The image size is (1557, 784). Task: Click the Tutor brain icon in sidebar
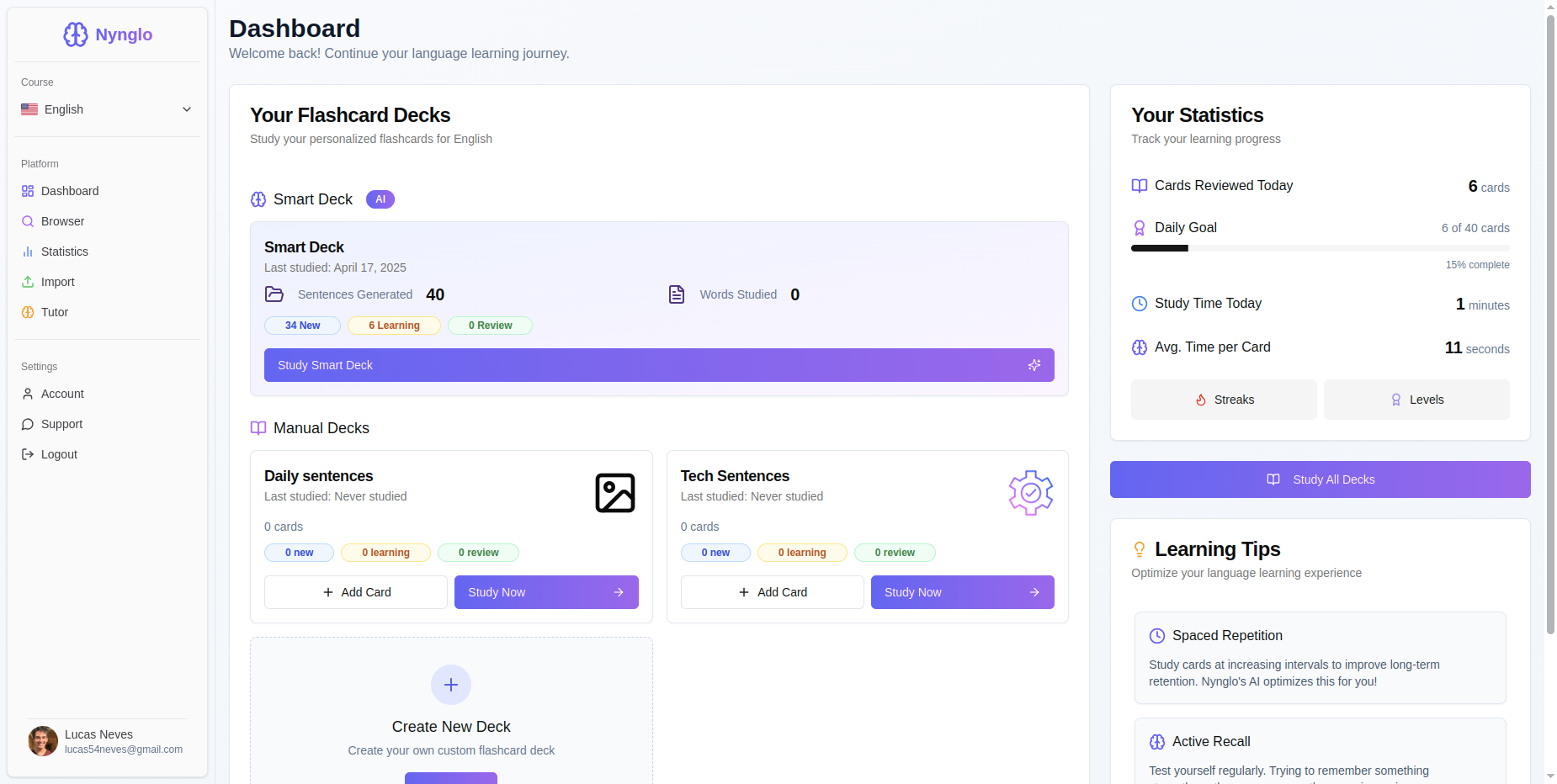(28, 312)
